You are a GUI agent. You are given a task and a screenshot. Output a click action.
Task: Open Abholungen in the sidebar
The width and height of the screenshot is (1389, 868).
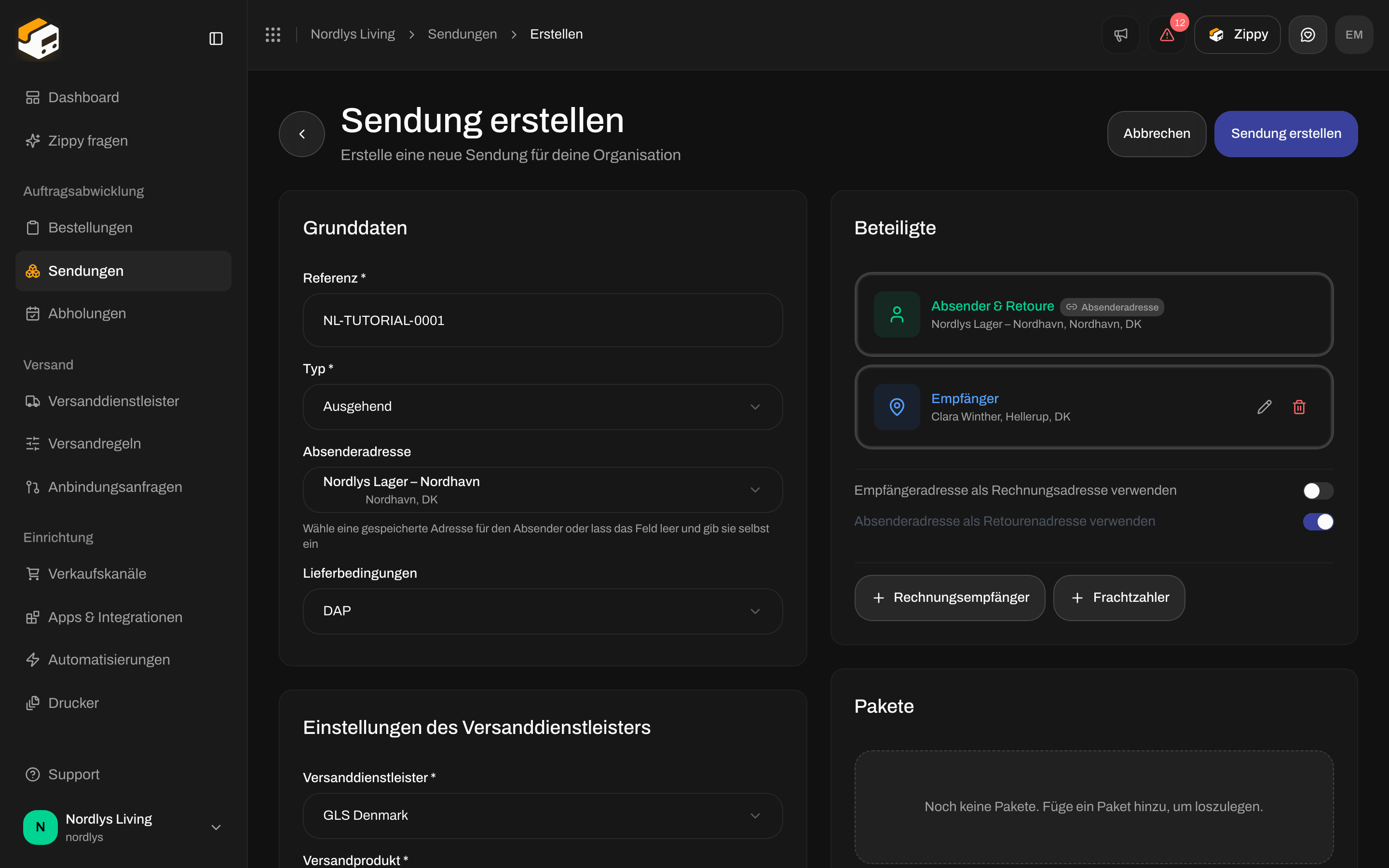pyautogui.click(x=123, y=313)
